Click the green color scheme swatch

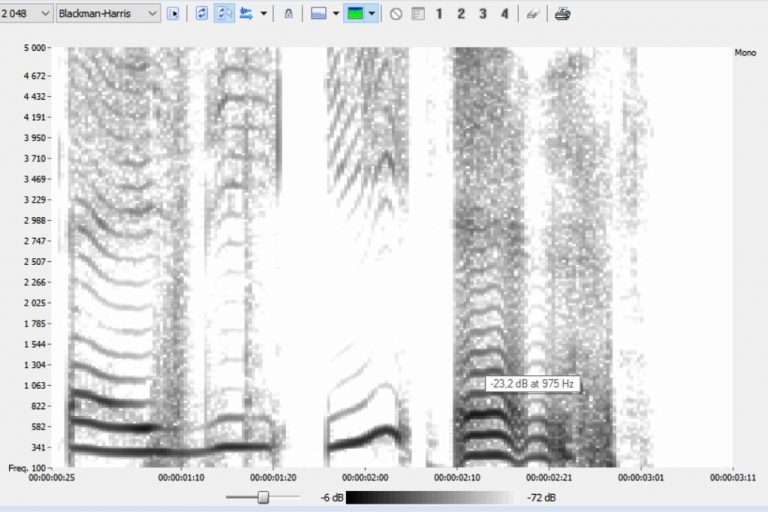pos(356,14)
